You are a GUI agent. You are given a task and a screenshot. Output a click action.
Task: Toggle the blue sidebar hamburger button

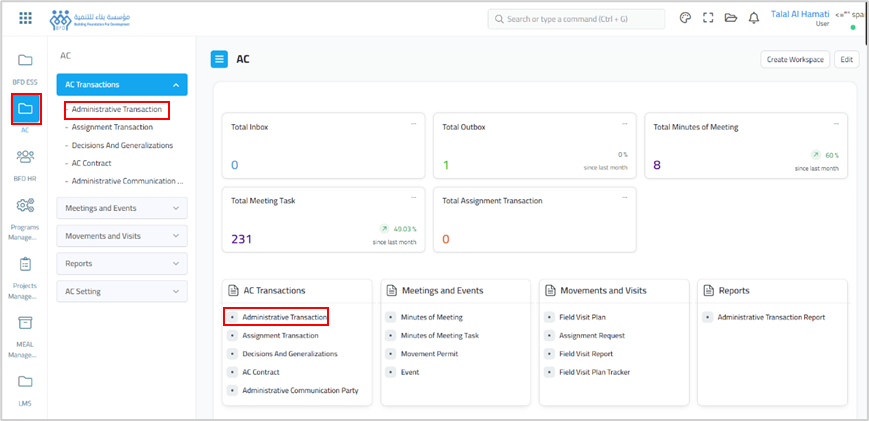219,59
